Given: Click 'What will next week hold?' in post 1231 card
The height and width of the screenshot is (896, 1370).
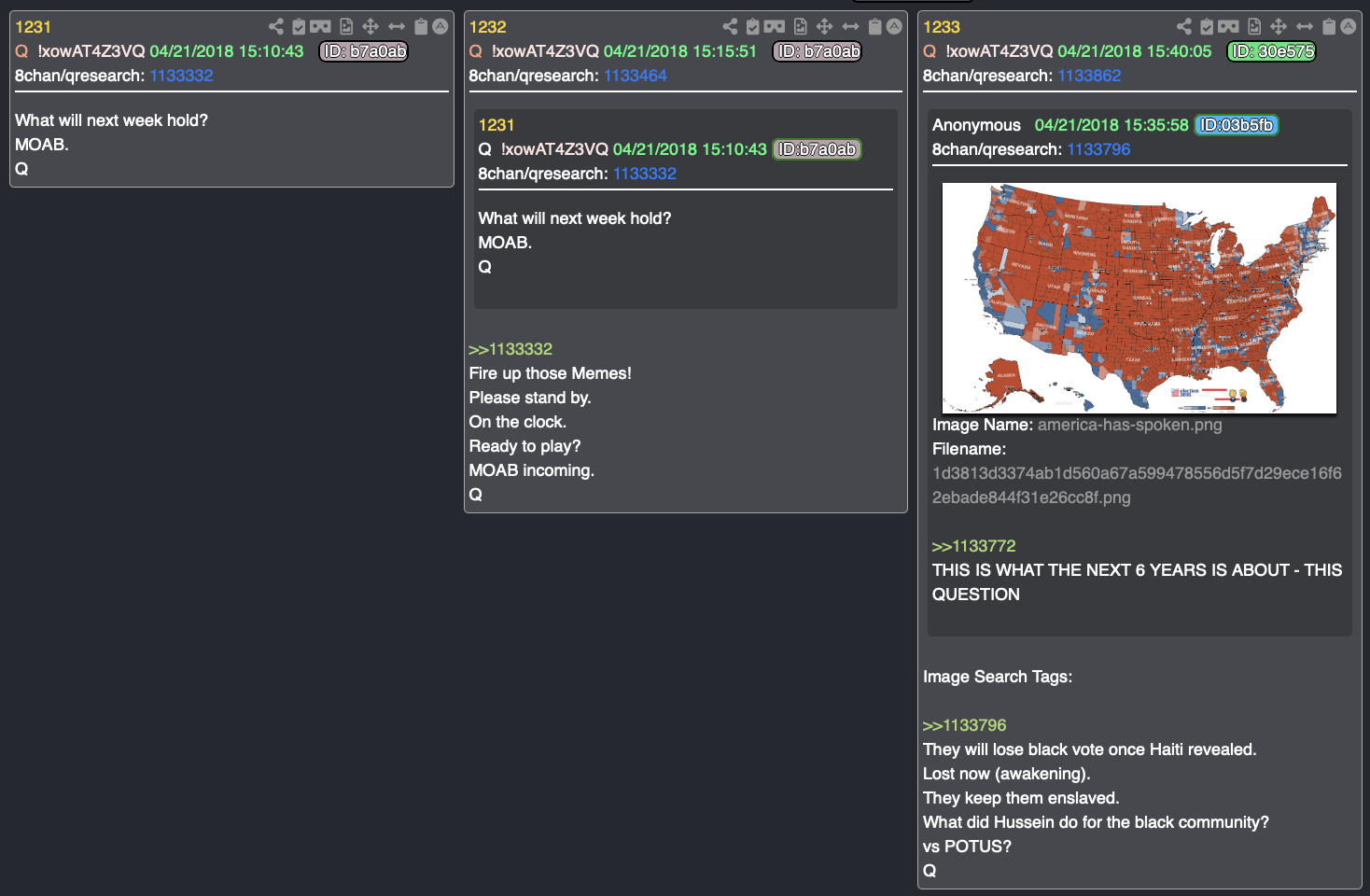Looking at the screenshot, I should click(111, 120).
